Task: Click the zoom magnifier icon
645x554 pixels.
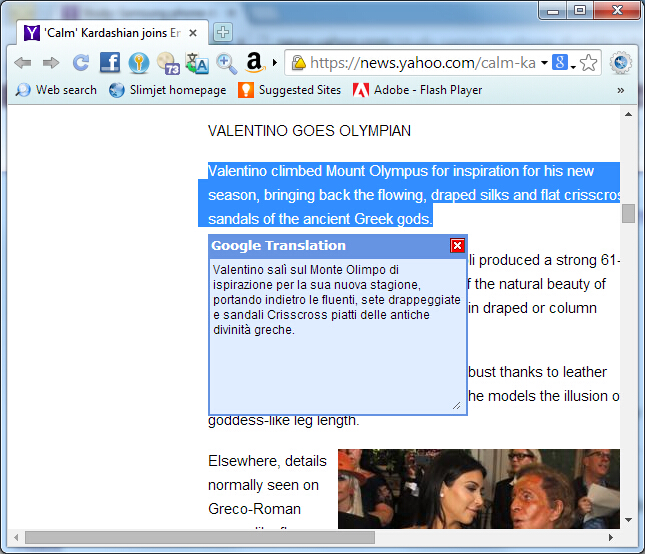Action: (x=226, y=64)
